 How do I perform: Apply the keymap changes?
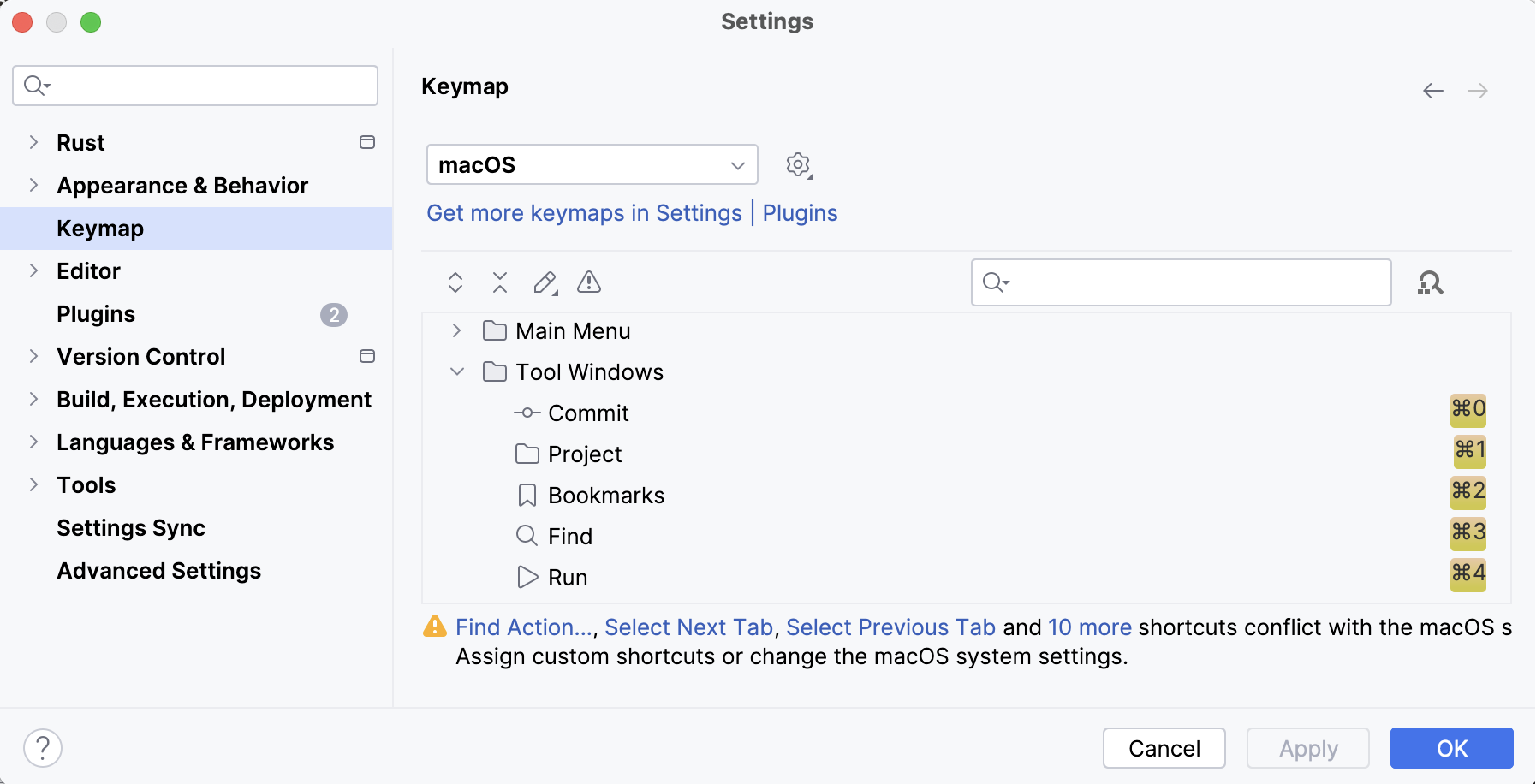tap(1307, 748)
